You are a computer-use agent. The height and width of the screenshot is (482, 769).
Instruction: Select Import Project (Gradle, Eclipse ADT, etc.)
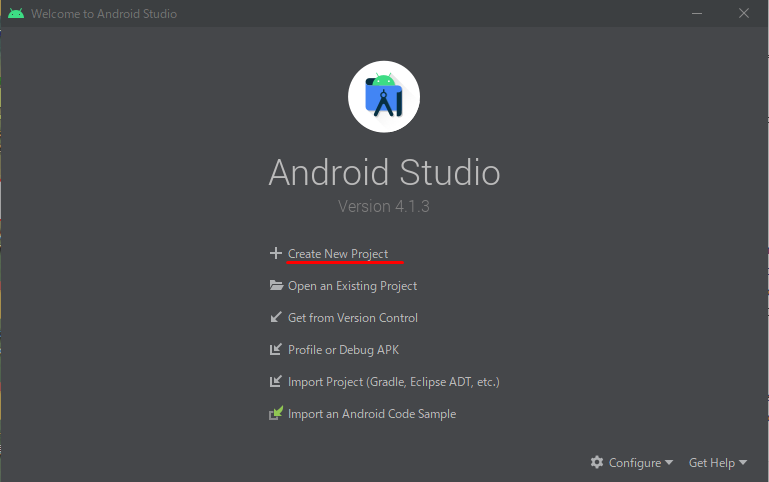(x=393, y=382)
